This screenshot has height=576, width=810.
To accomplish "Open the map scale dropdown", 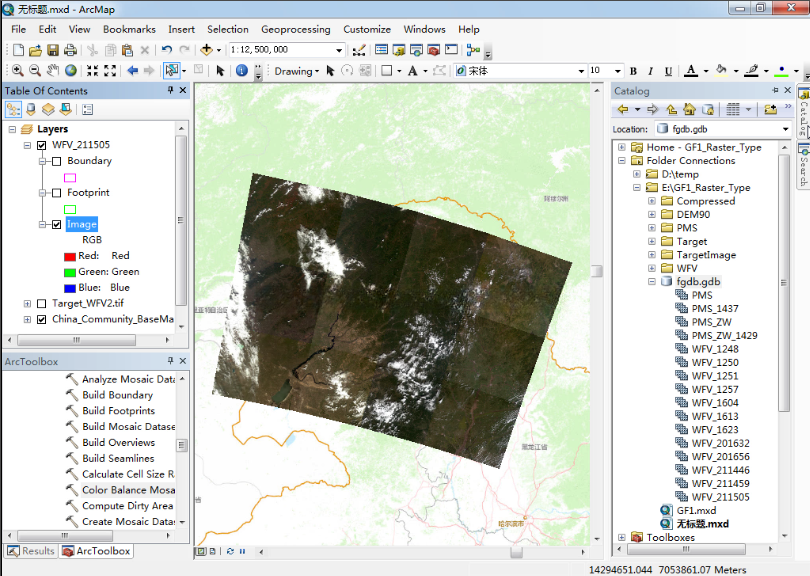I will pyautogui.click(x=339, y=49).
